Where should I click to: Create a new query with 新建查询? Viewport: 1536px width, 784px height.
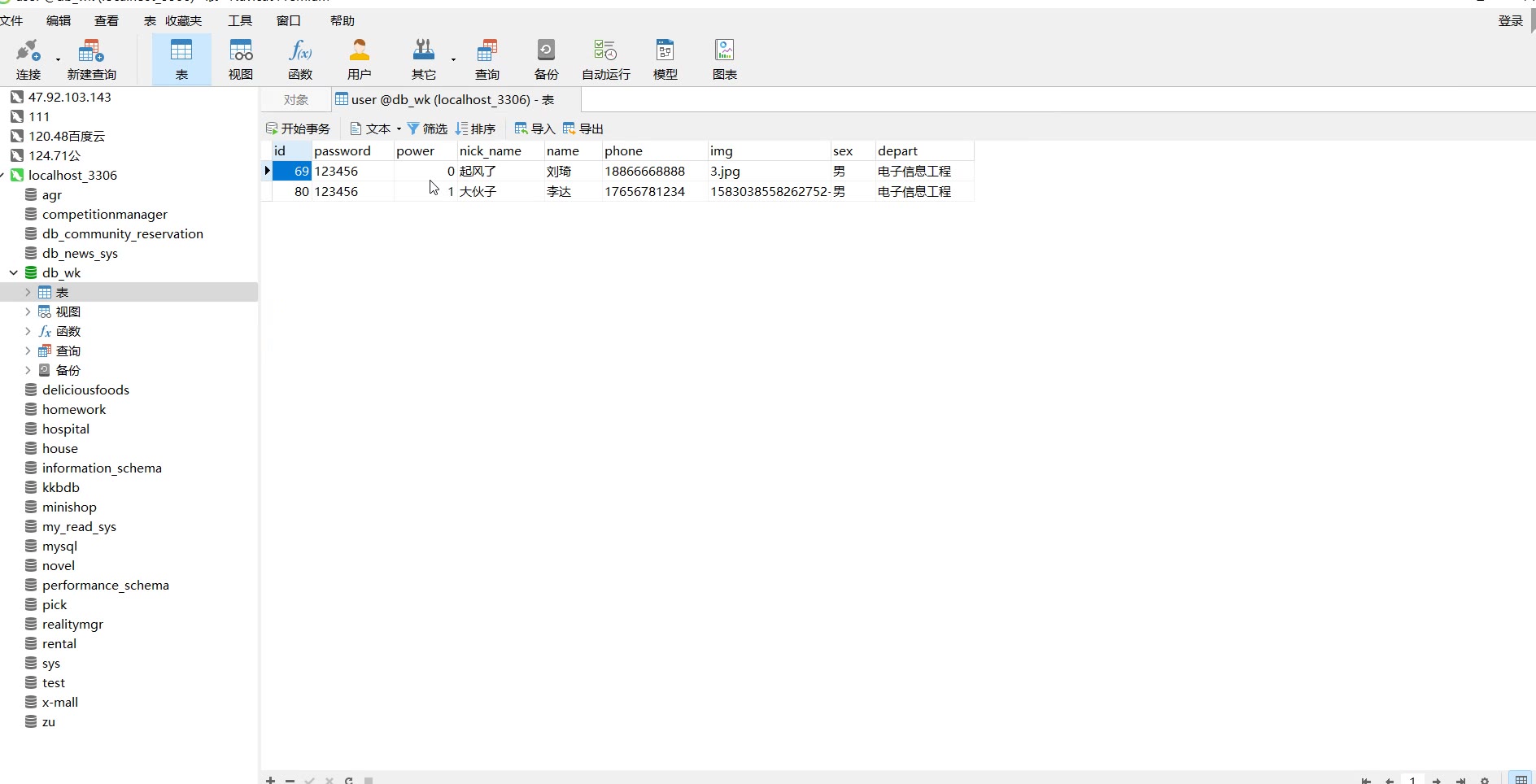pos(91,59)
